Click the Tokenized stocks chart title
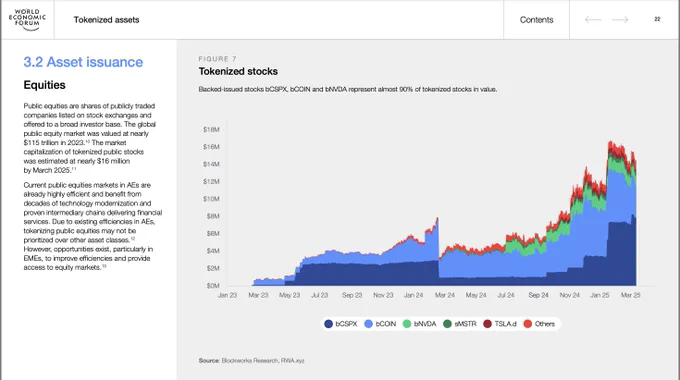The height and width of the screenshot is (380, 680). click(x=238, y=71)
